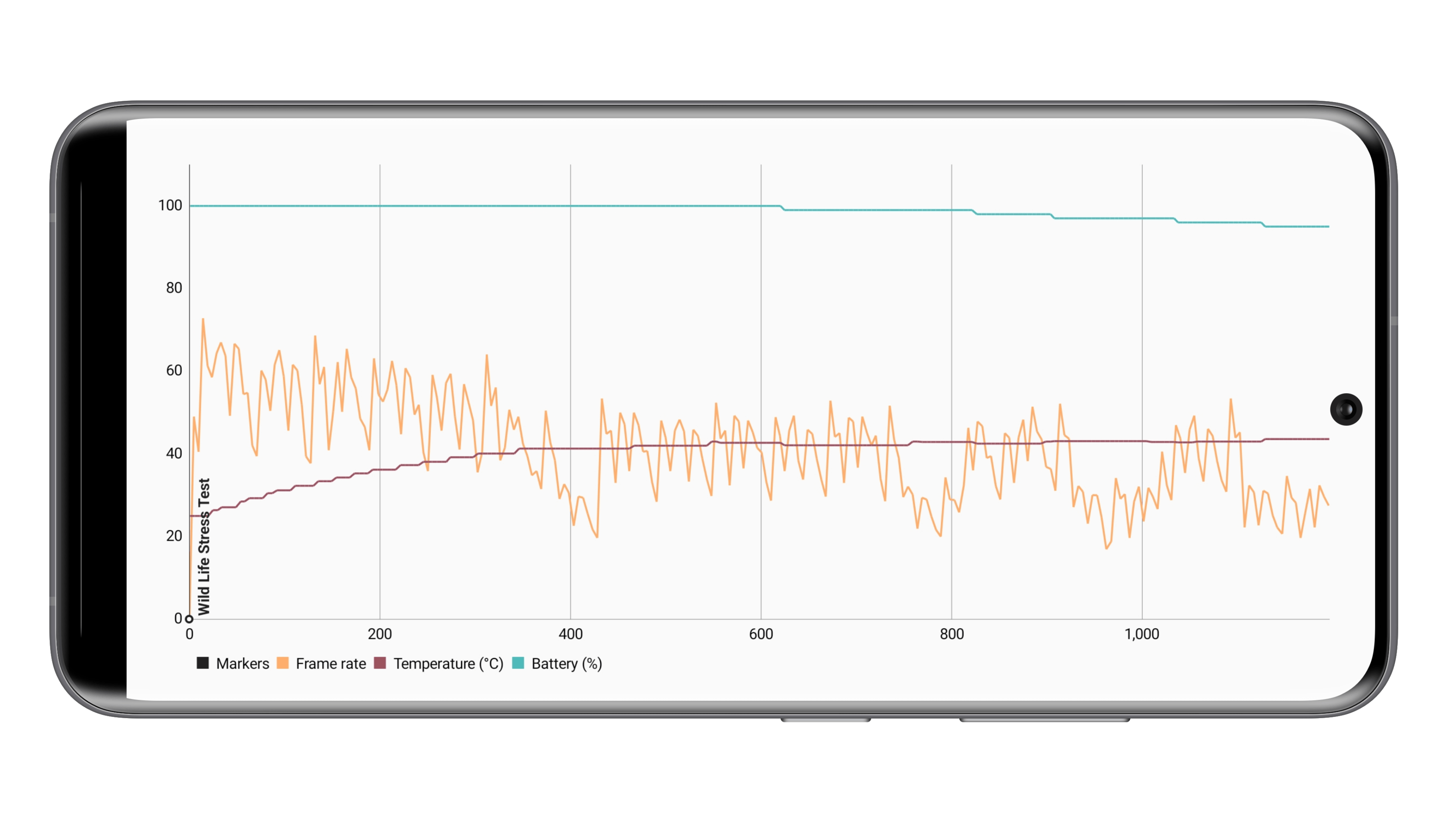Toggle the Frame rate legend label
The image size is (1456, 819).
point(331,664)
